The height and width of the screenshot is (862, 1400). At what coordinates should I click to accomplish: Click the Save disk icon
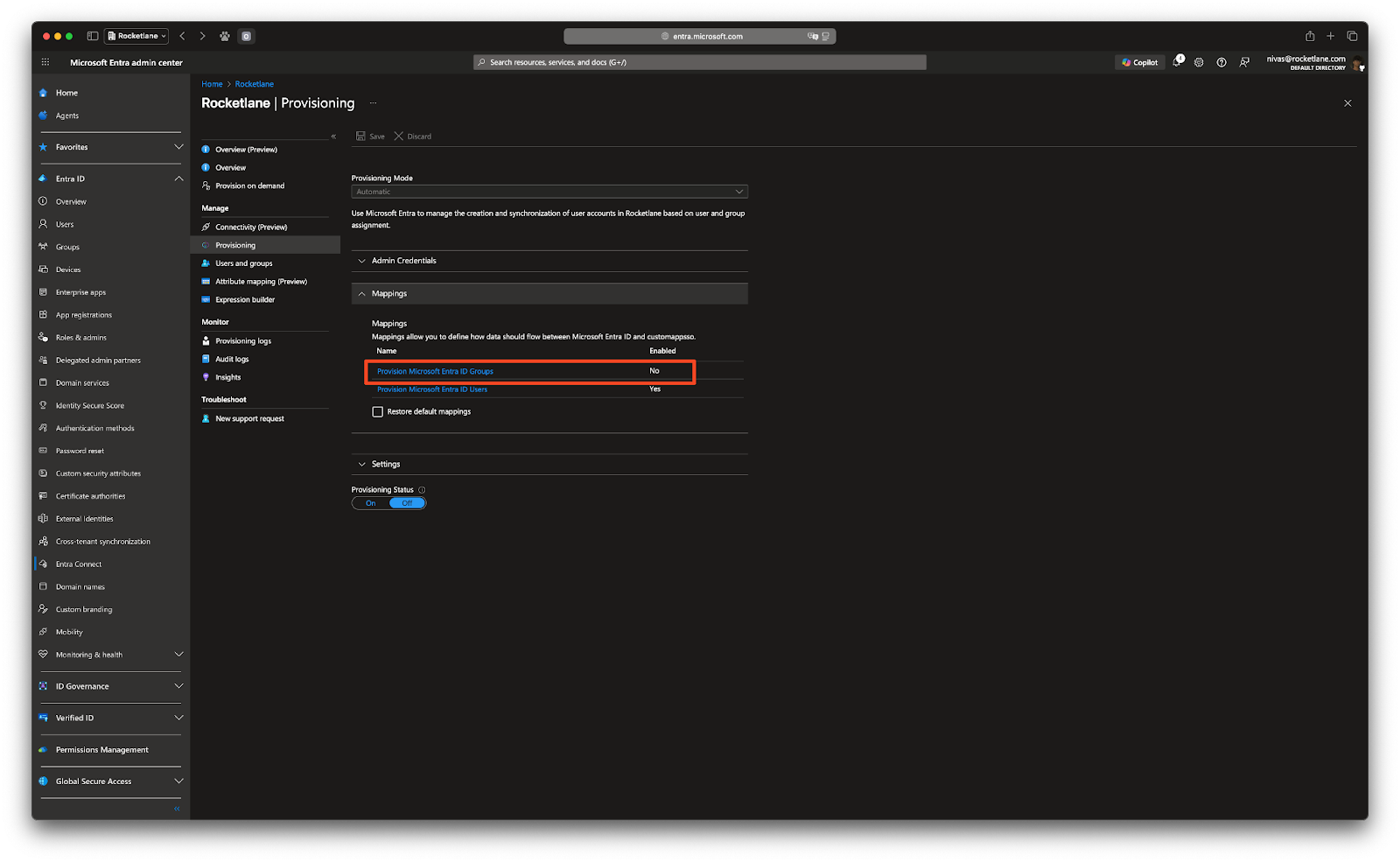pos(360,137)
